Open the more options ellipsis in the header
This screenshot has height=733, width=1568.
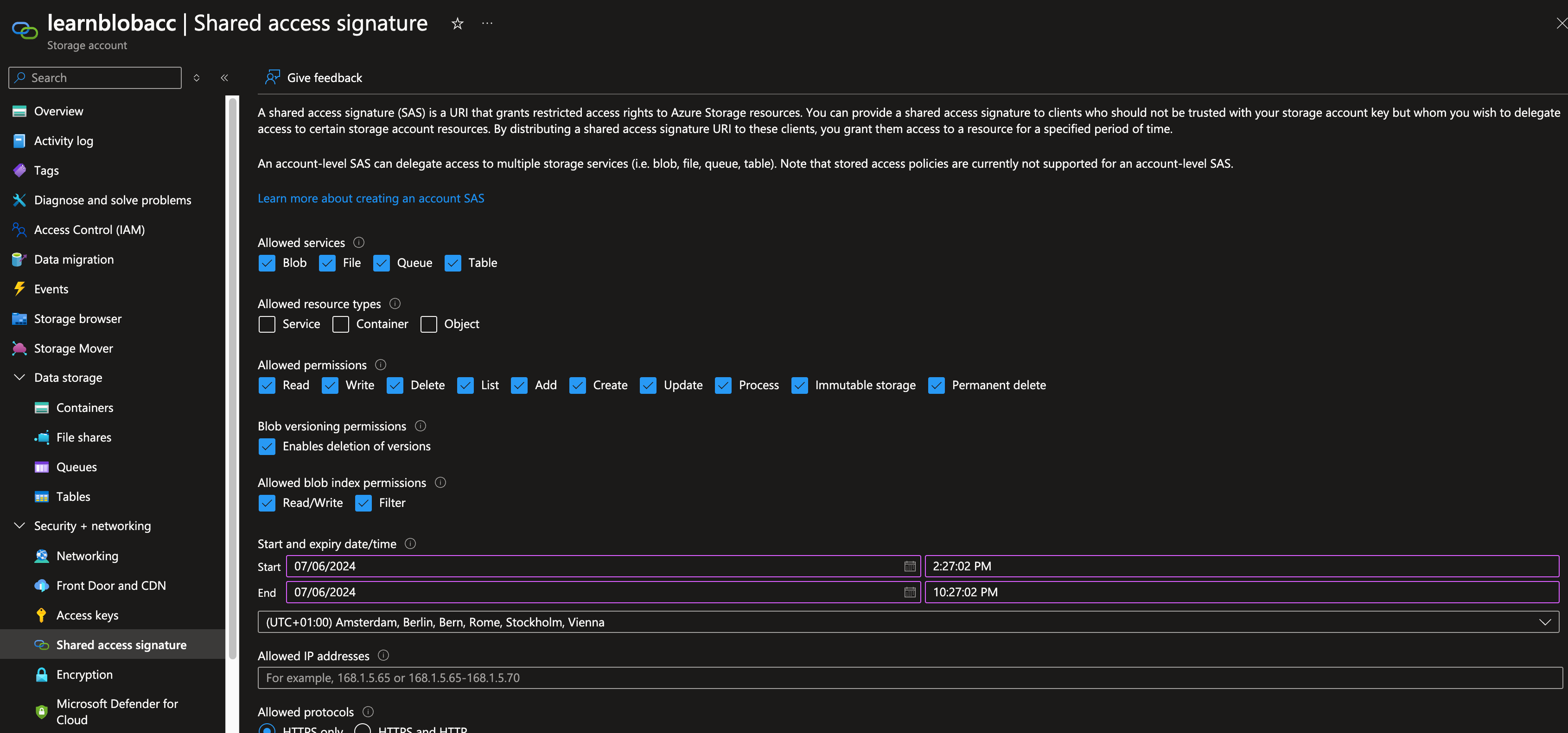487,24
